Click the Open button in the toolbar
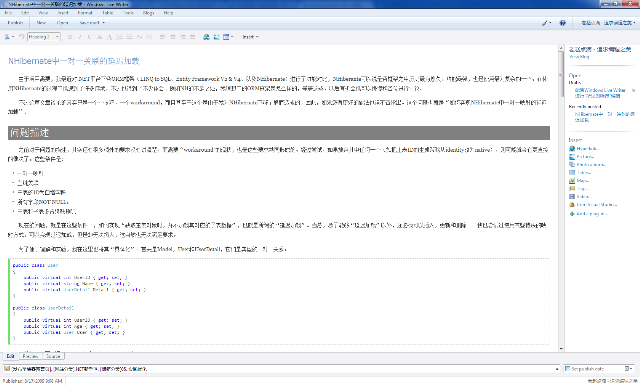Viewport: 640px width, 385px height. [x=62, y=23]
